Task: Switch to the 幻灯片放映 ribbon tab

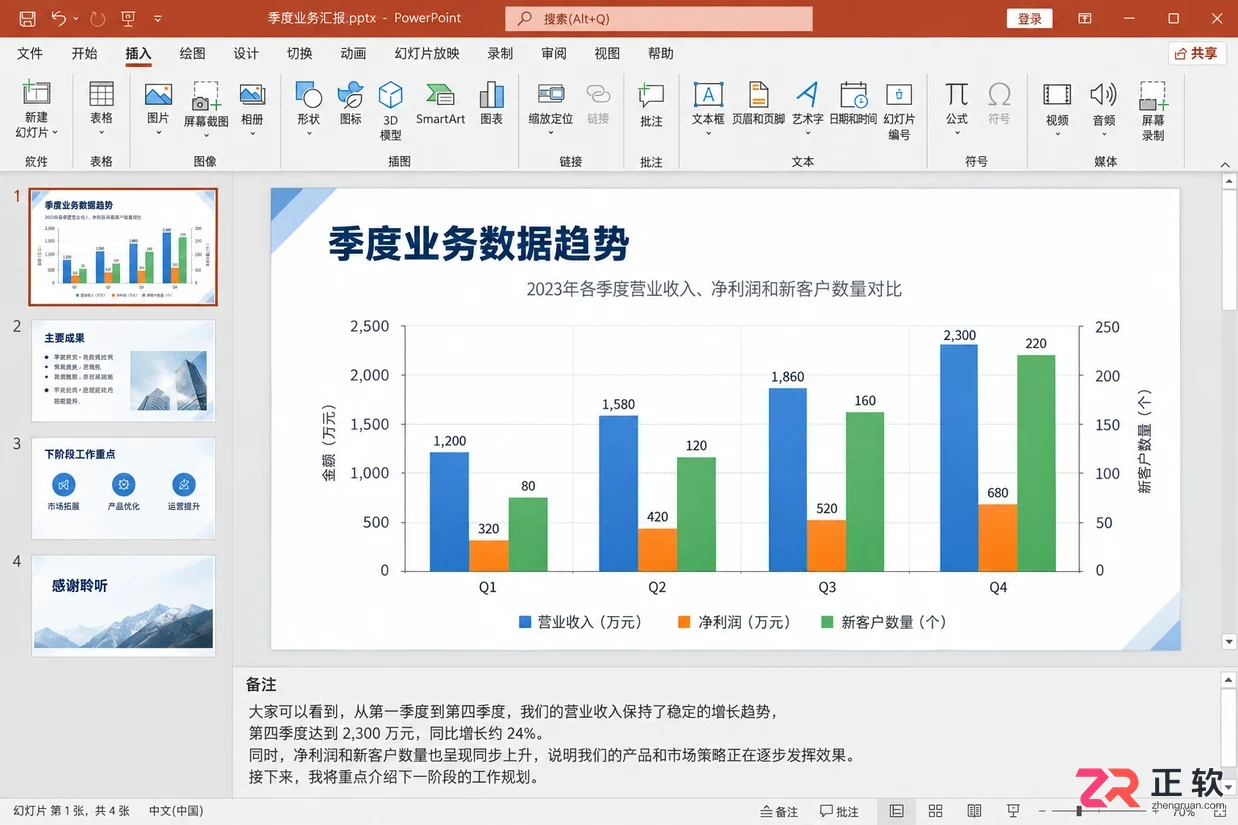Action: pyautogui.click(x=427, y=54)
